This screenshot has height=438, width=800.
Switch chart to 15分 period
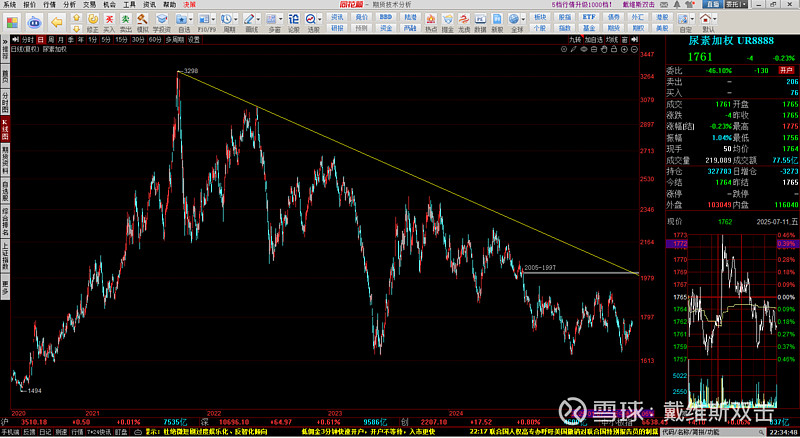(121, 40)
